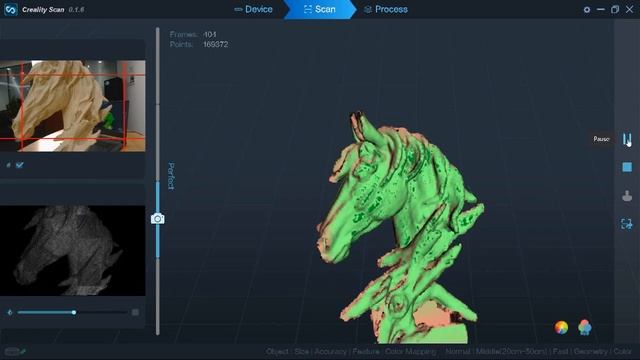
Task: Click the fit-to-view frame icon
Action: [x=627, y=224]
